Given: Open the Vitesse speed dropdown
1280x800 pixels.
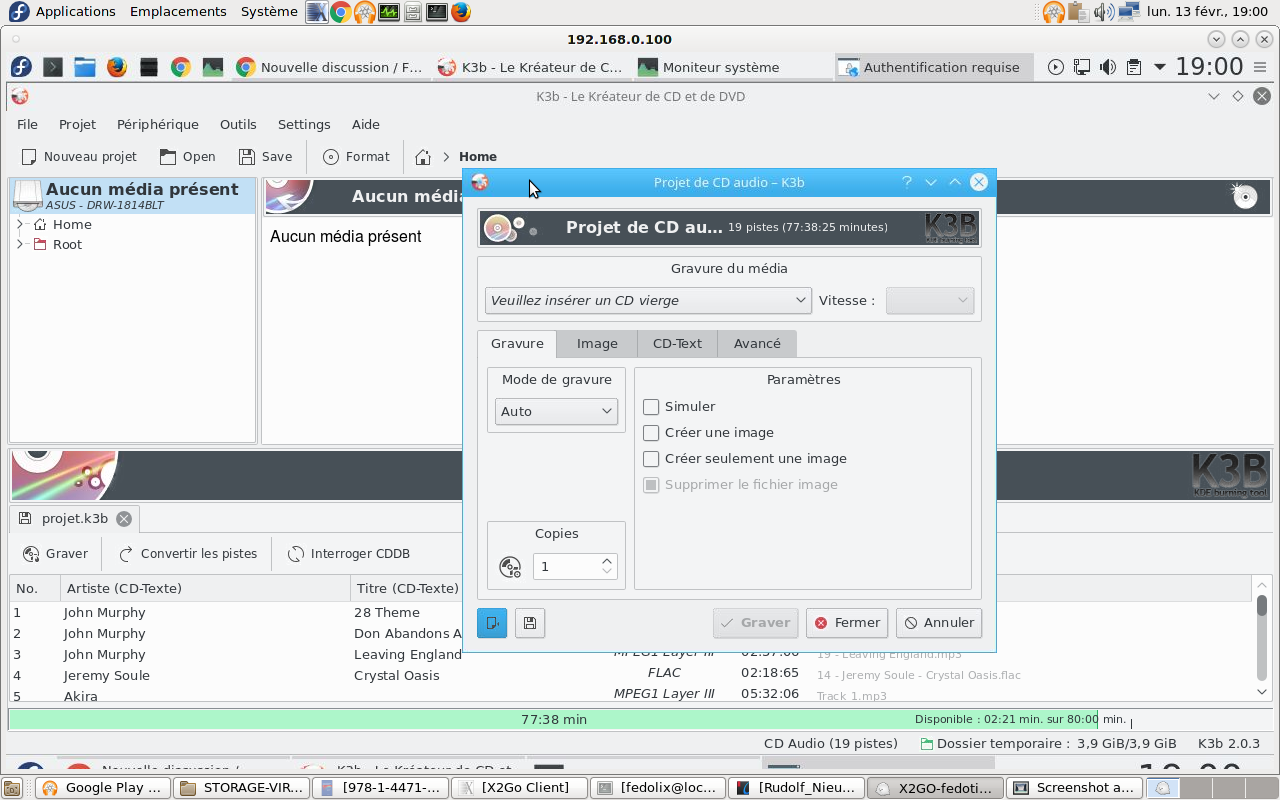Looking at the screenshot, I should (x=930, y=300).
